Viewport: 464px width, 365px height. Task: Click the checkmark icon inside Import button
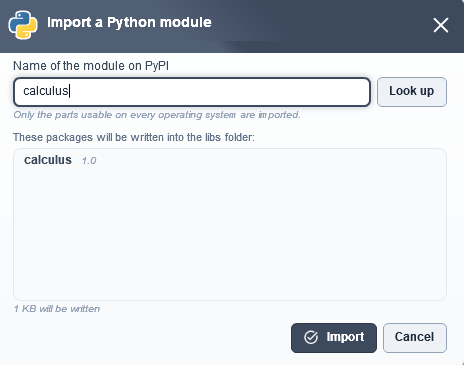[x=311, y=337]
